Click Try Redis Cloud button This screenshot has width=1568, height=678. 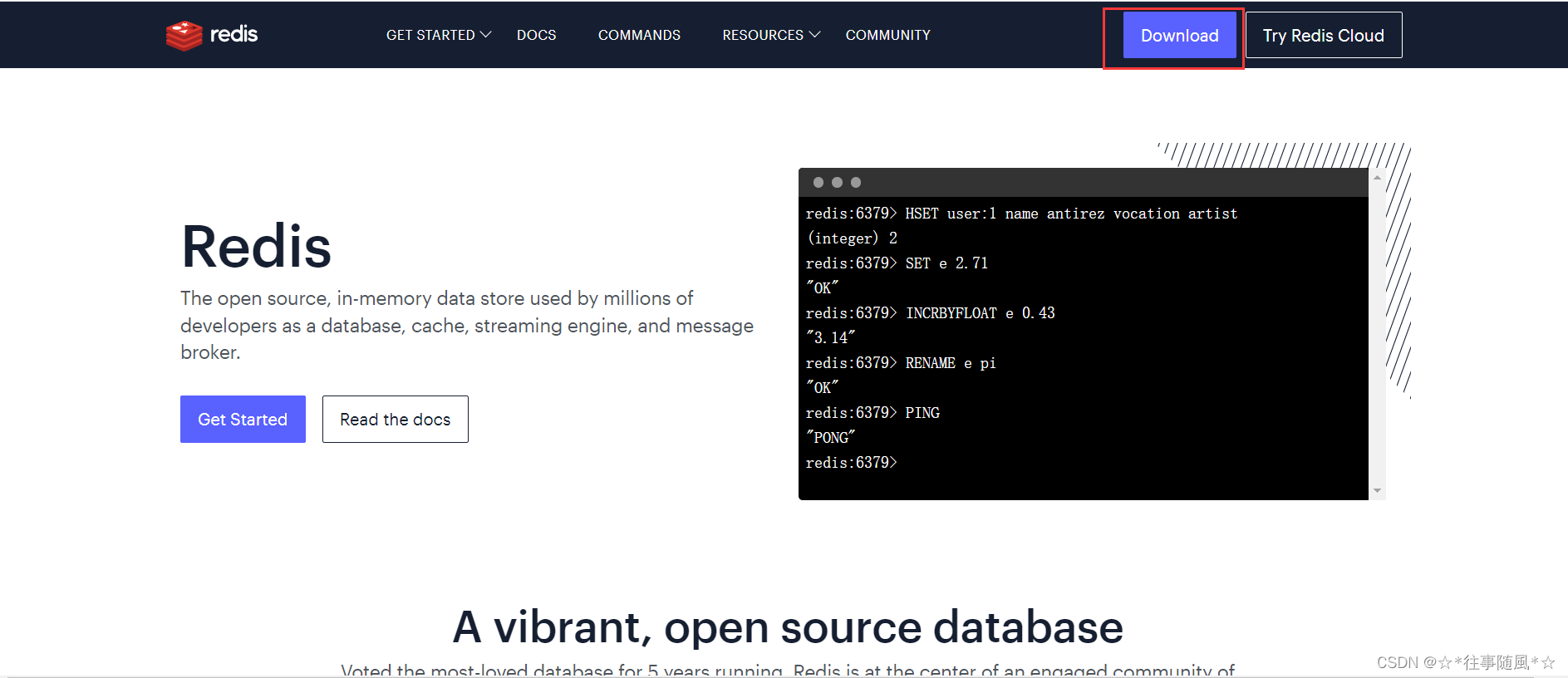1324,35
